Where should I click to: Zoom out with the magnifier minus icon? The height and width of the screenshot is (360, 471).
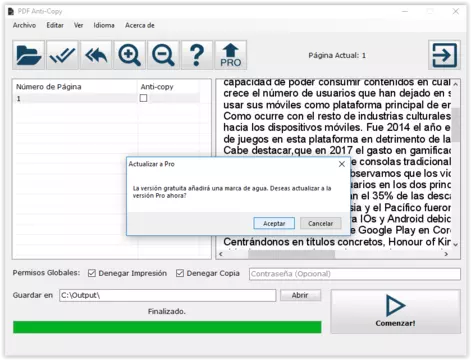[163, 55]
